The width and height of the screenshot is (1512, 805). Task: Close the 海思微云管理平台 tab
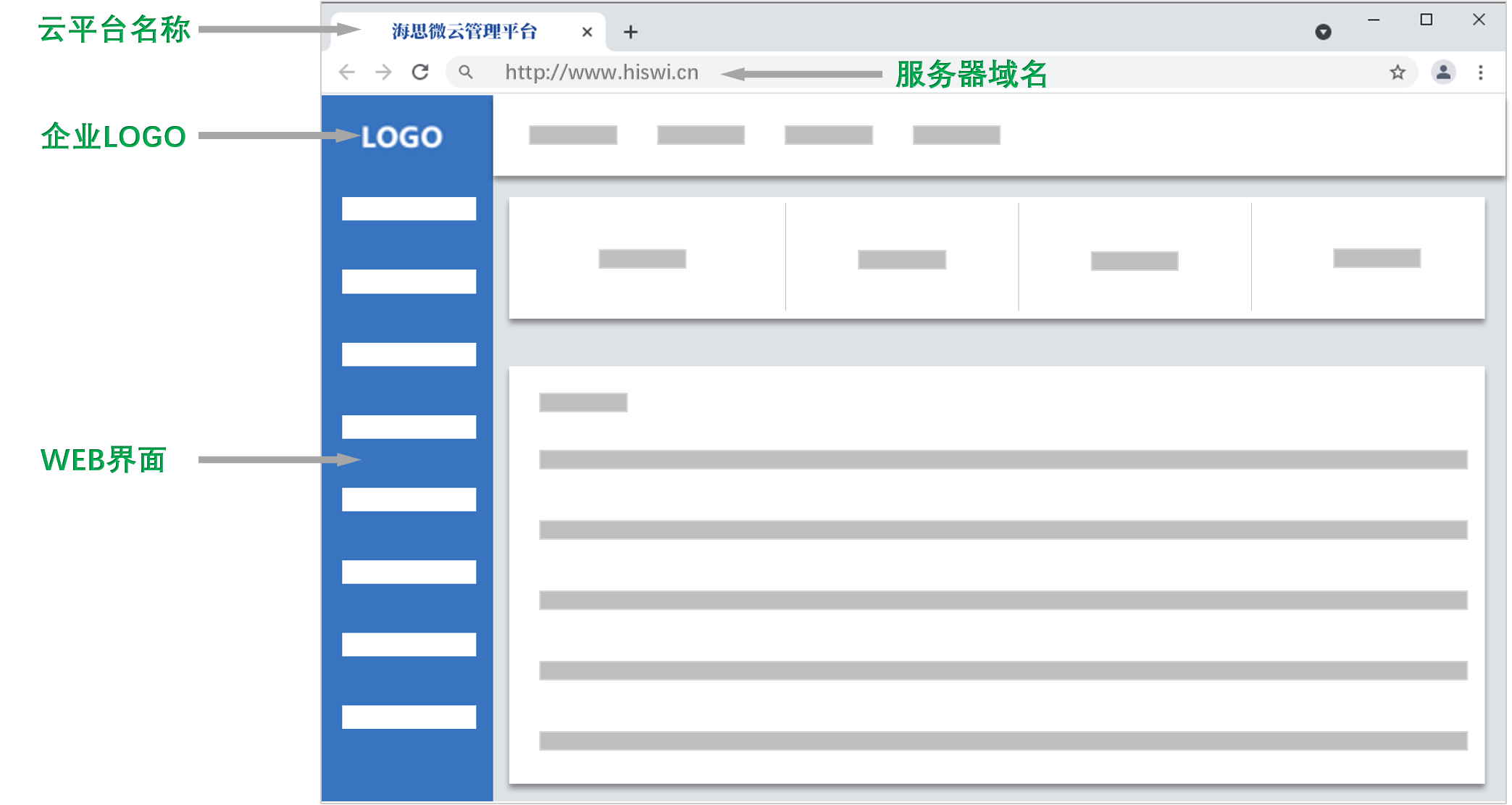coord(587,32)
